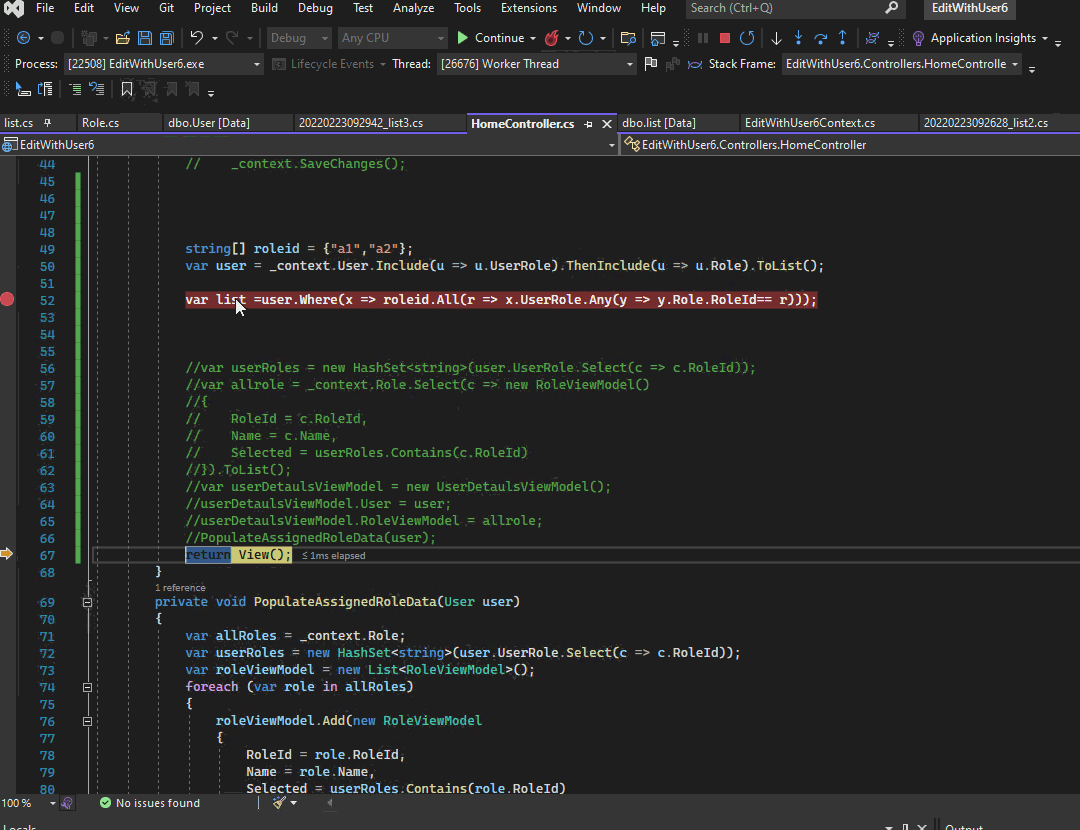Open the Stack Frame combo box

(902, 64)
